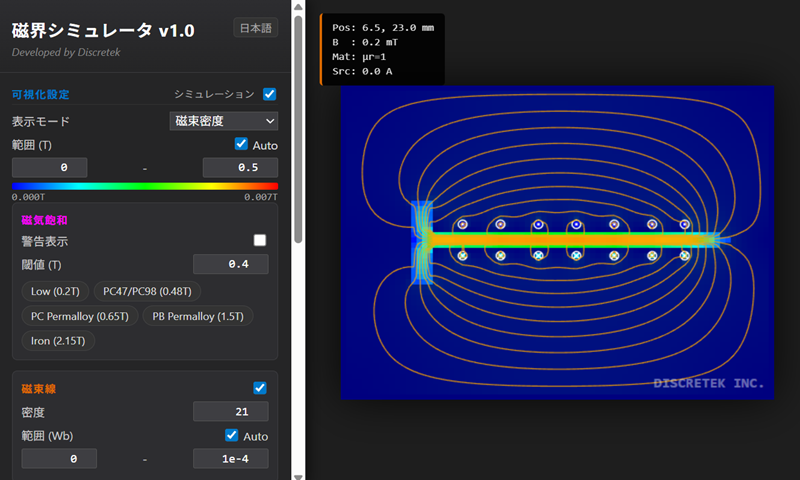Click the last upper coil conductor dot symbol
800x480 pixels.
pos(685,224)
